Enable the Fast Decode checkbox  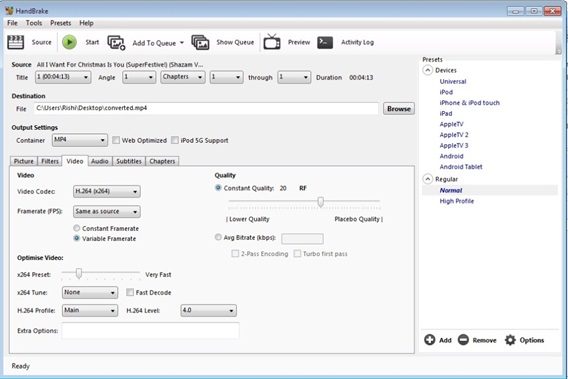[130, 292]
